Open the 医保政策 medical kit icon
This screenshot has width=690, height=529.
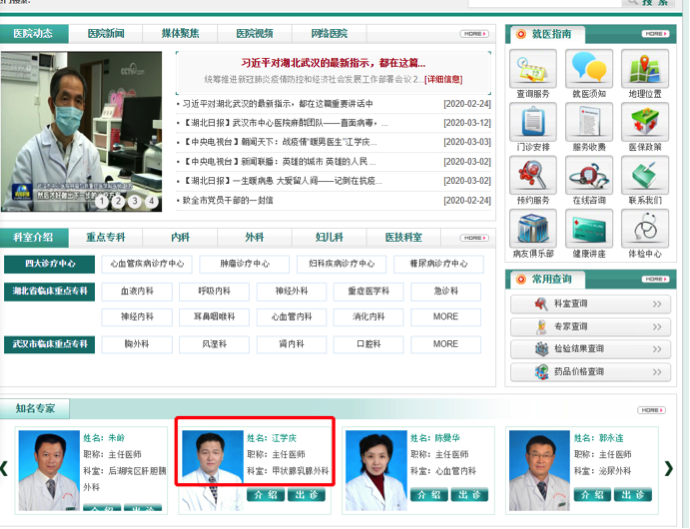click(645, 122)
